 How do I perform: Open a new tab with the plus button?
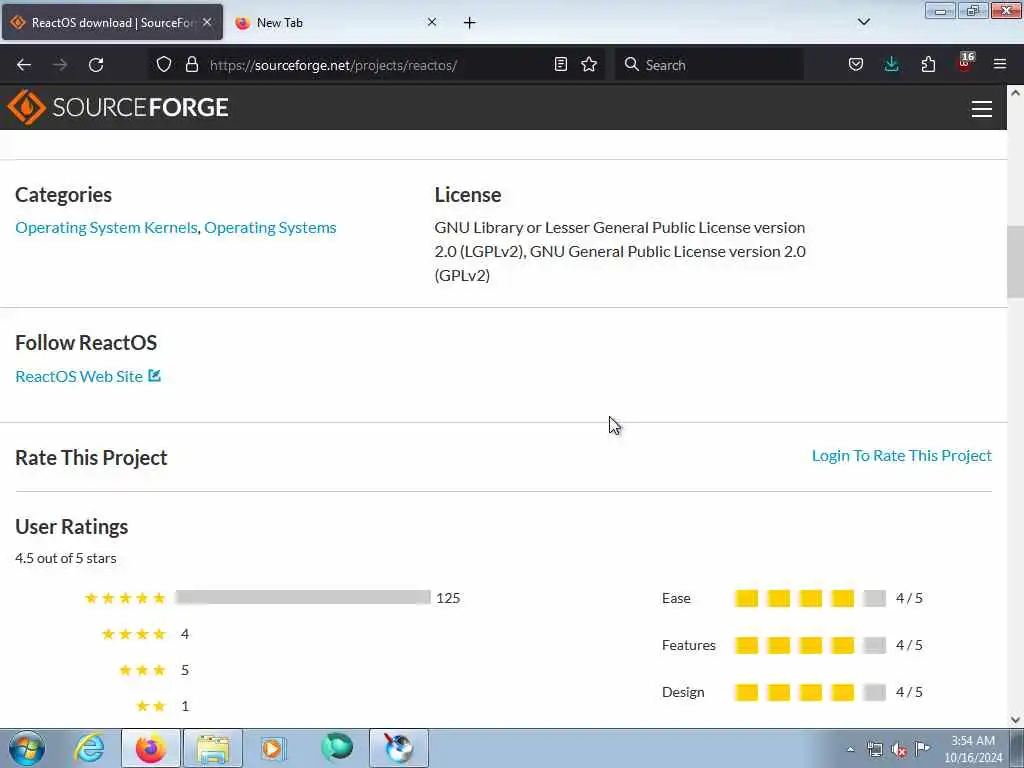click(470, 23)
